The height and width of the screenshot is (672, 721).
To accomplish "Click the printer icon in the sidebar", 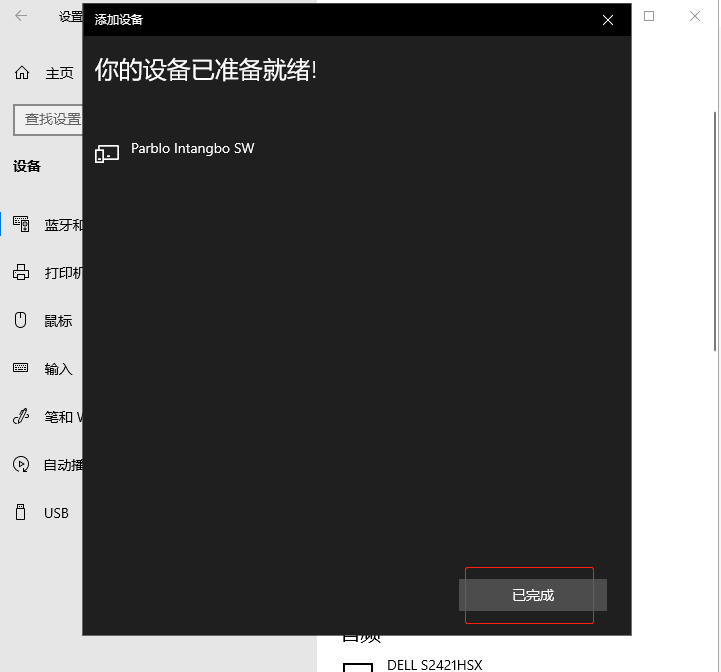I will (21, 272).
